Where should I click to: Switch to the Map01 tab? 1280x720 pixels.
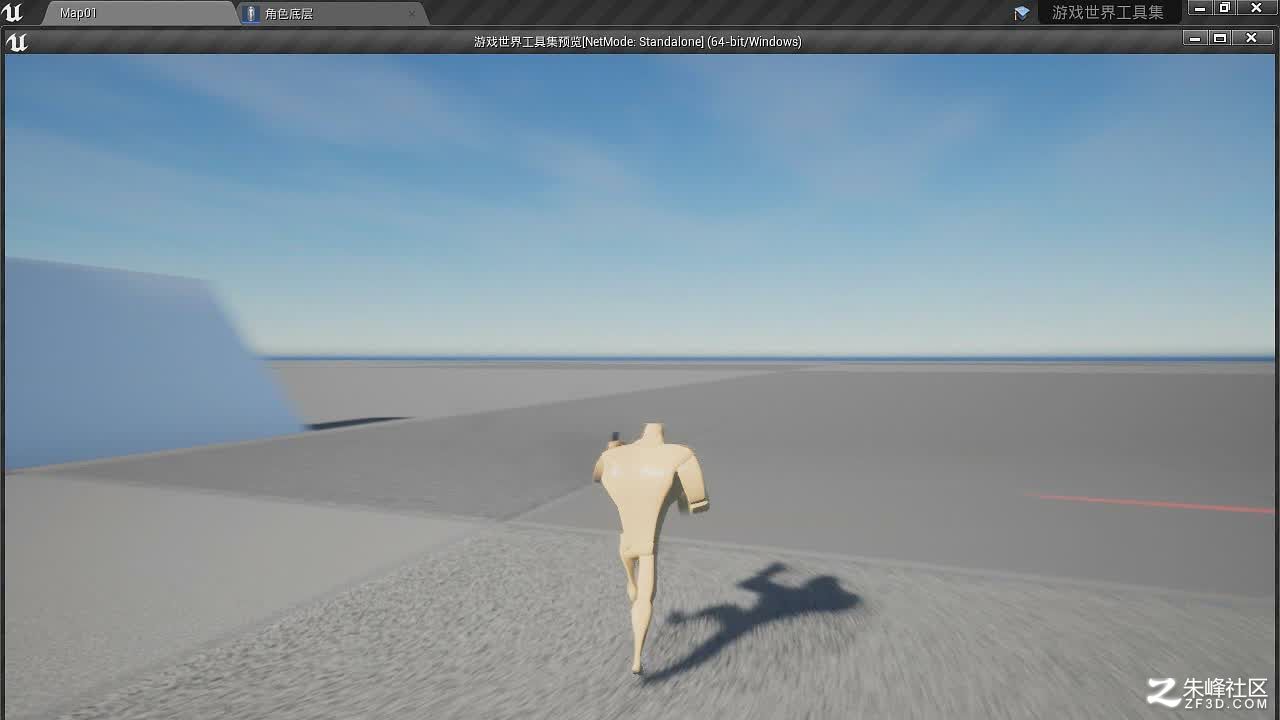point(138,13)
